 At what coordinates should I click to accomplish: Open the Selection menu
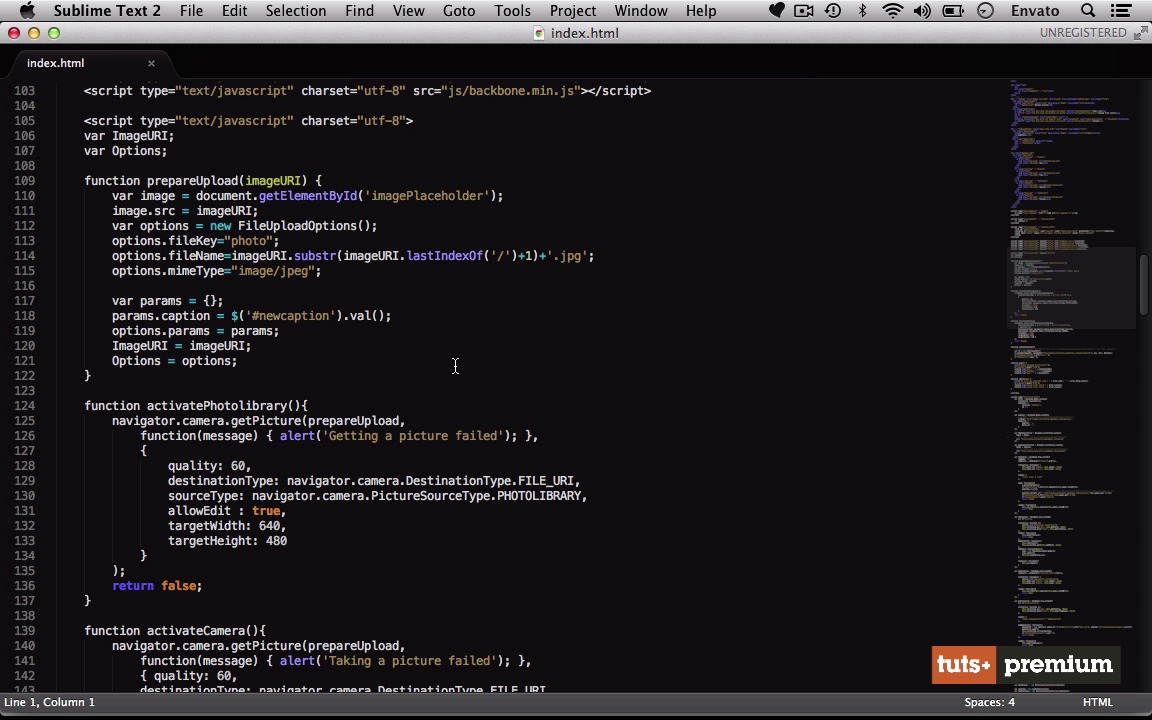point(295,10)
